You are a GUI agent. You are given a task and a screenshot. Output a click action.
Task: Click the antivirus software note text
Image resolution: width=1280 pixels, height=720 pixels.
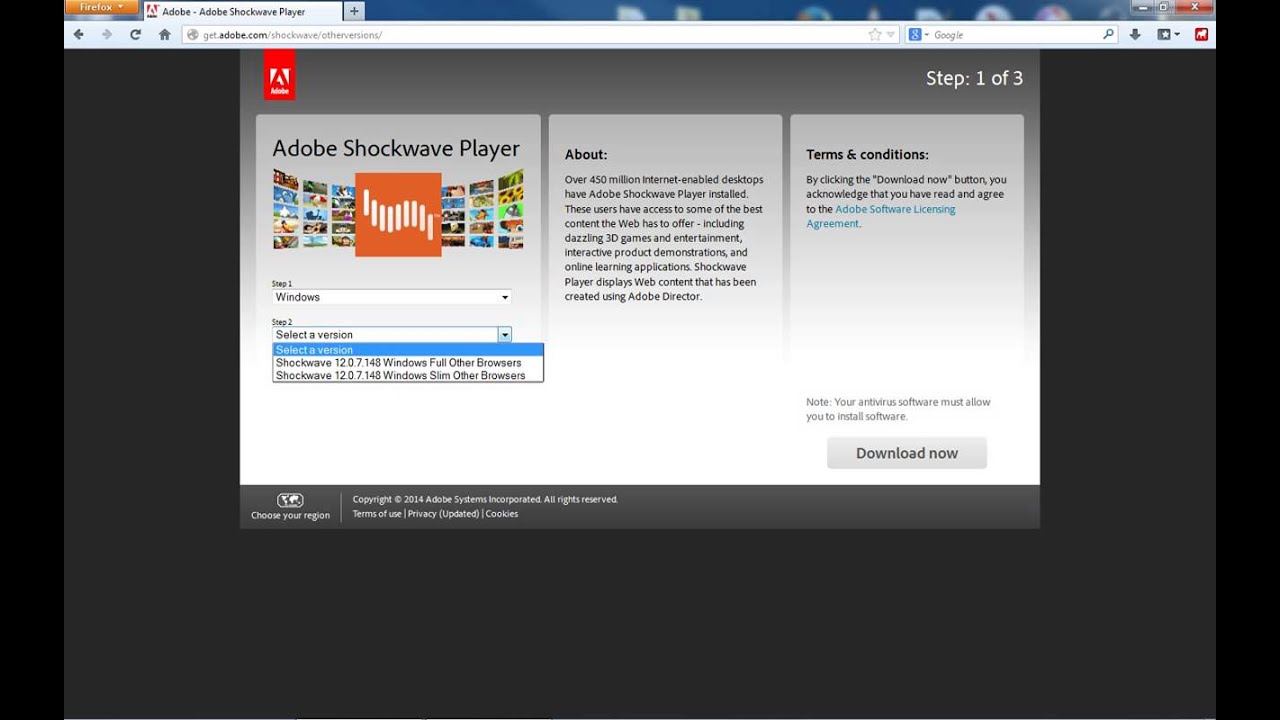pyautogui.click(x=898, y=409)
